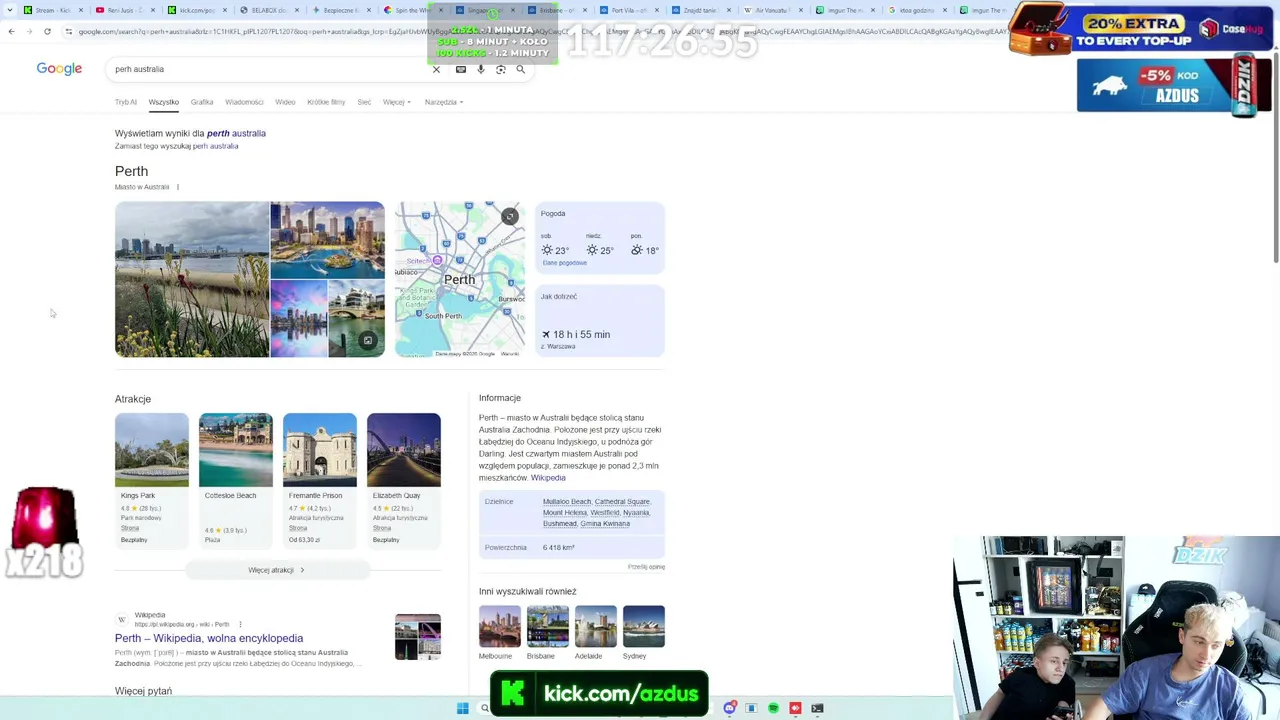Screen dimensions: 1280x720
Task: Open the Strona link on Kings Park card
Action: point(130,528)
